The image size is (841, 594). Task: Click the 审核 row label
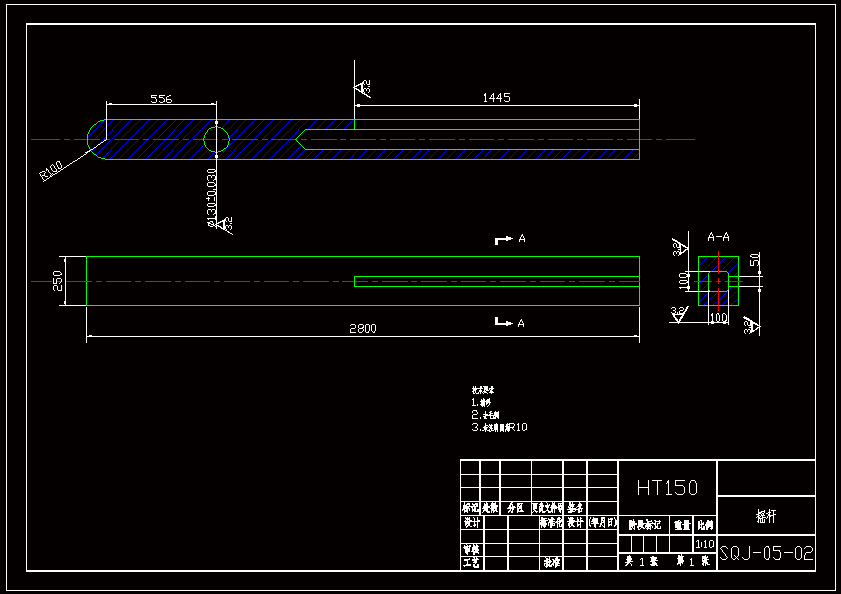coord(471,549)
